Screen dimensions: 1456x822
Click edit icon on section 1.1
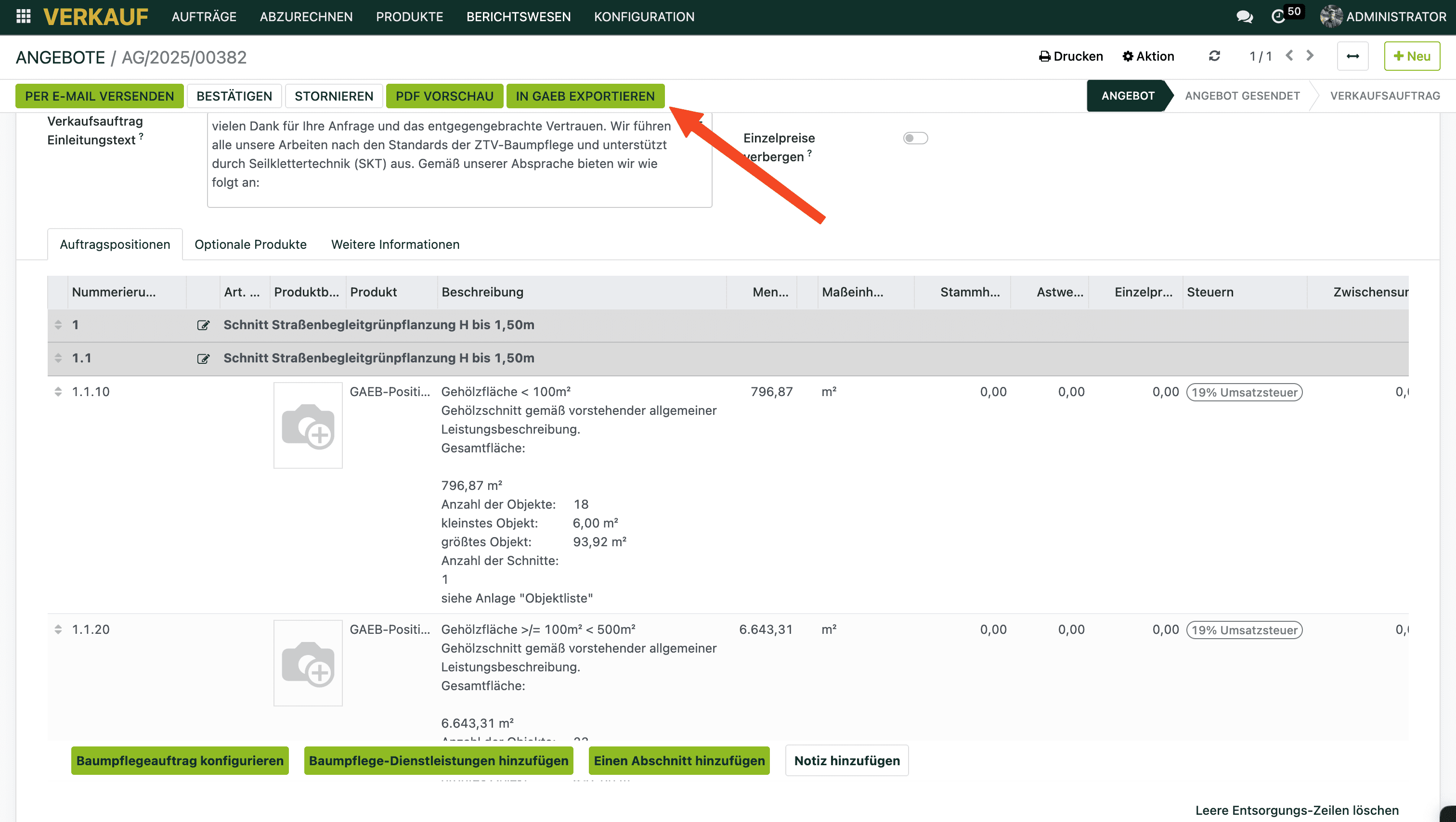click(203, 358)
